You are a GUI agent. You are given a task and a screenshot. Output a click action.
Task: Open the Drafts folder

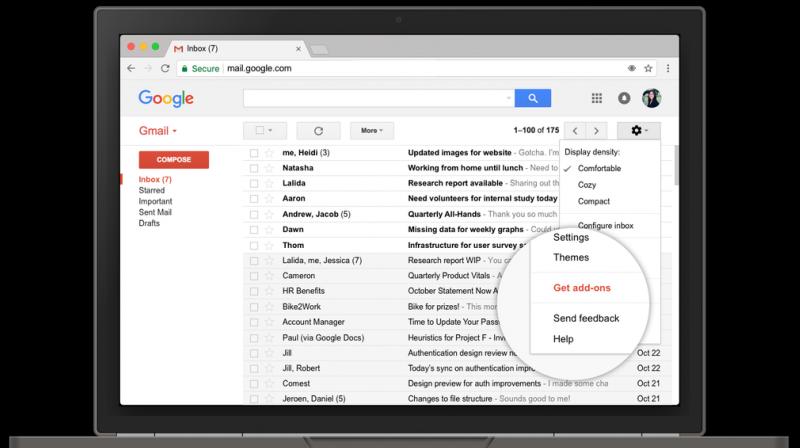point(149,223)
